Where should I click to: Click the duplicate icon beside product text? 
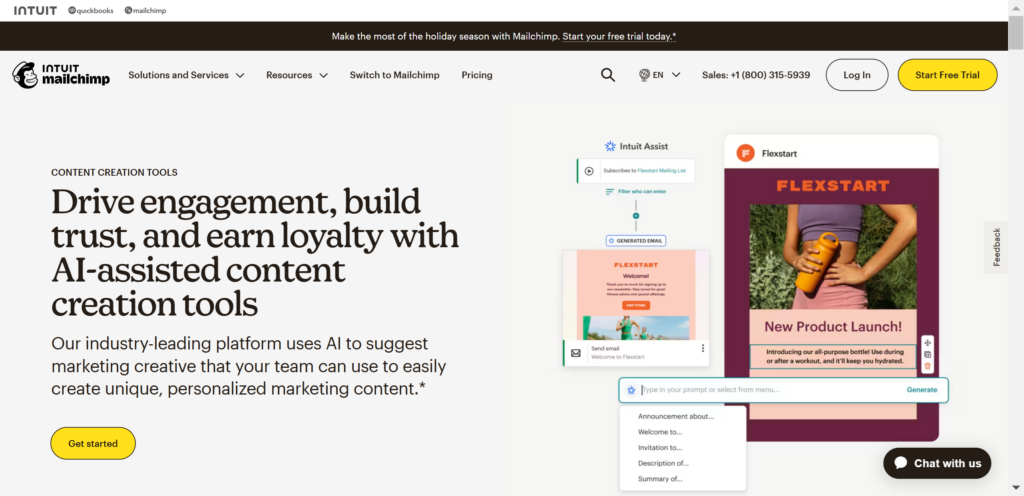(x=927, y=354)
